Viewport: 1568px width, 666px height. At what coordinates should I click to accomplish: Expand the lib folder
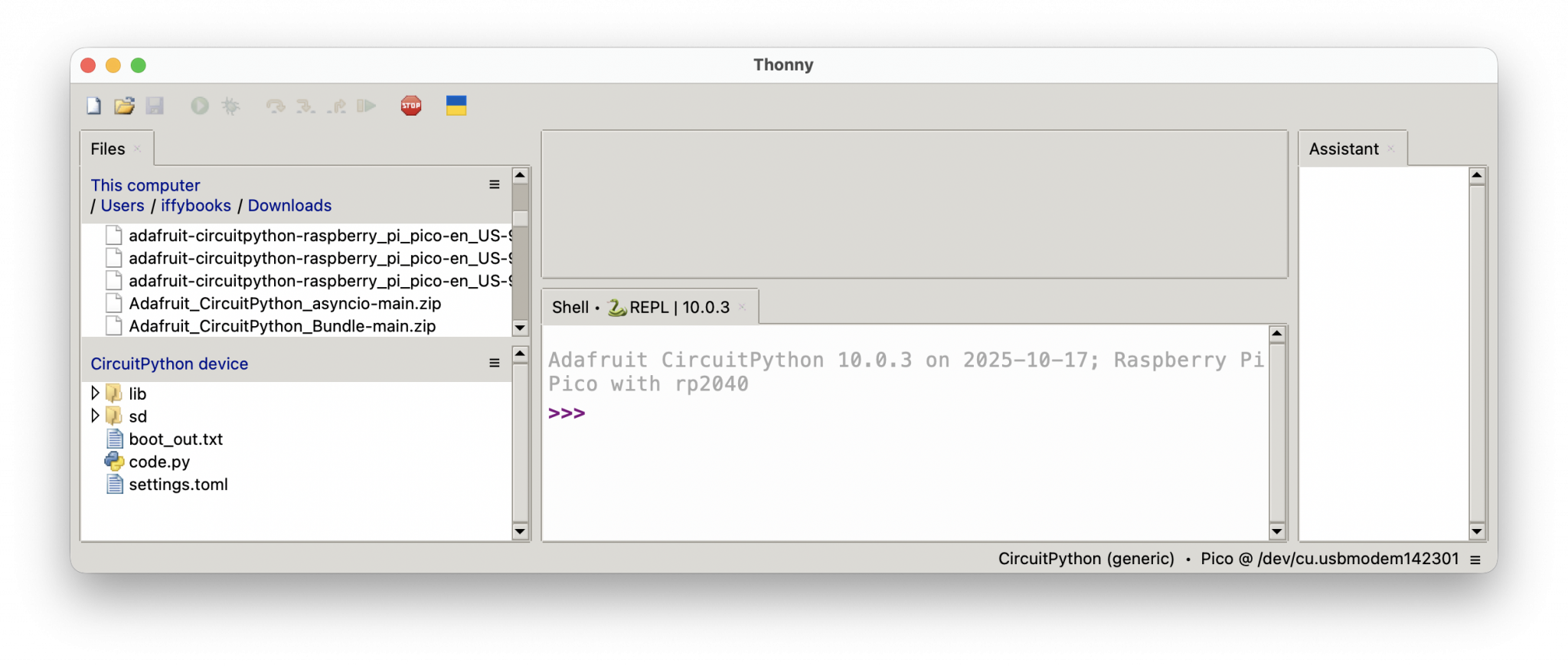coord(95,393)
